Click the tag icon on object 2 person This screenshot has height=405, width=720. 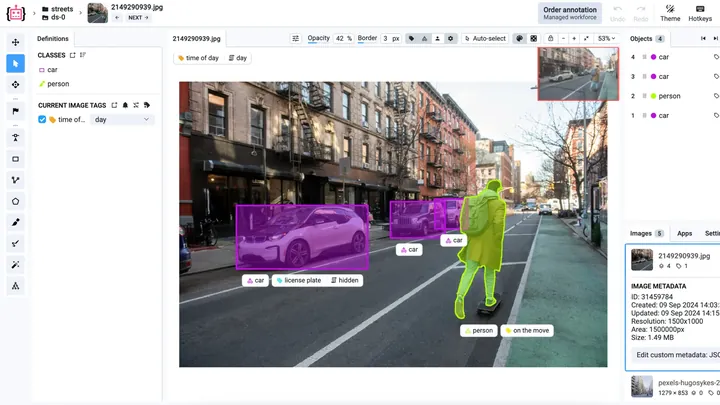716,96
